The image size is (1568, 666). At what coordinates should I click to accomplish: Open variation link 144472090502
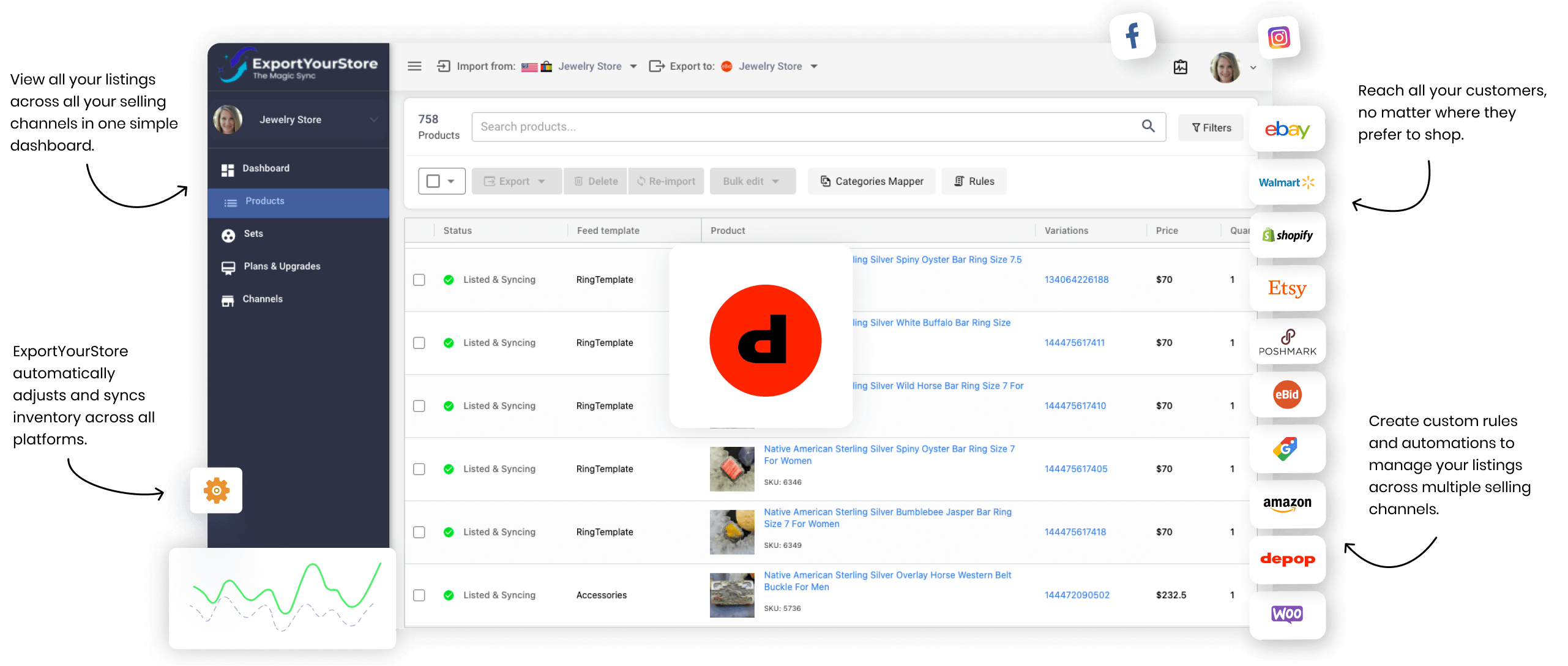[x=1077, y=595]
